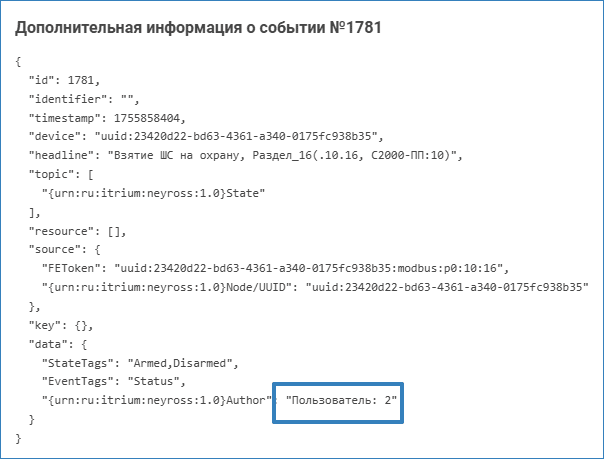Image resolution: width=604 pixels, height=459 pixels.
Task: Click the '"key": {},' line
Action: pos(61,325)
